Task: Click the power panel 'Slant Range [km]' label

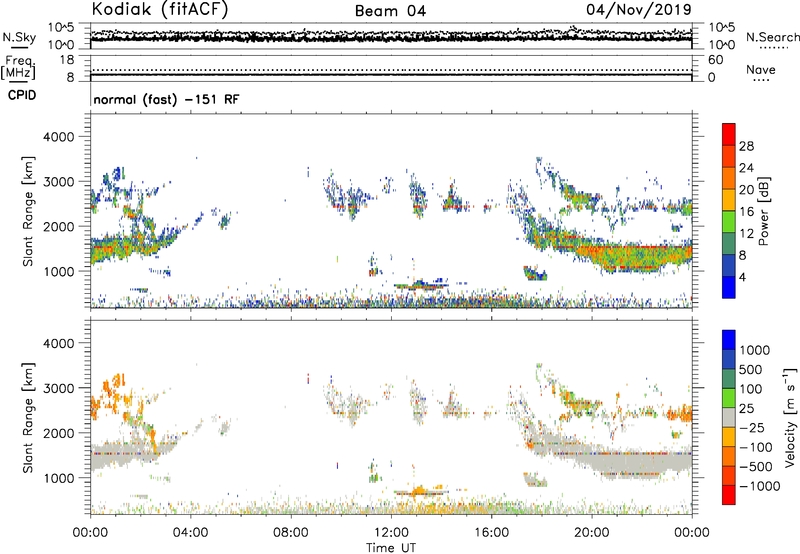Action: point(28,212)
